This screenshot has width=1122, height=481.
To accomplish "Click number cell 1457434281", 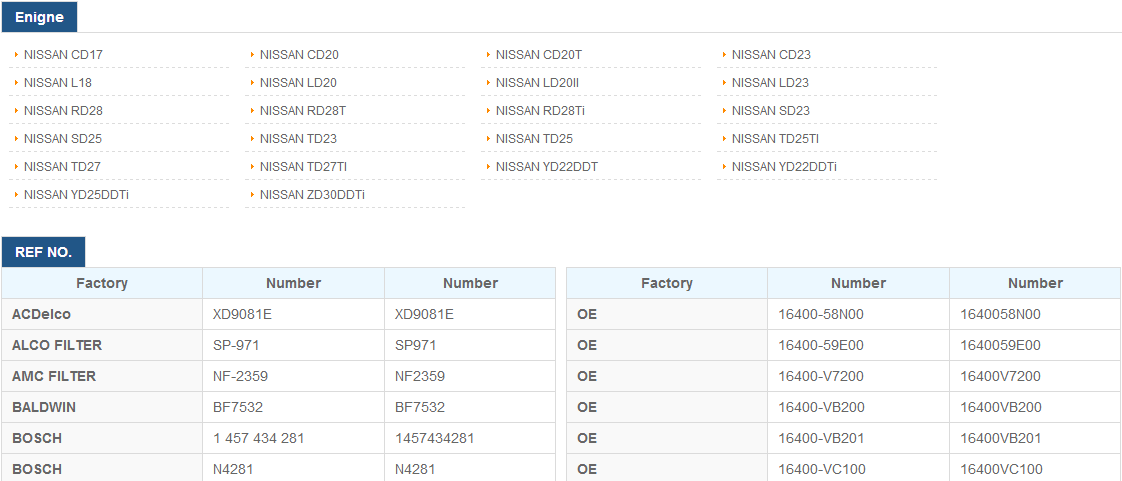I will tap(470, 438).
